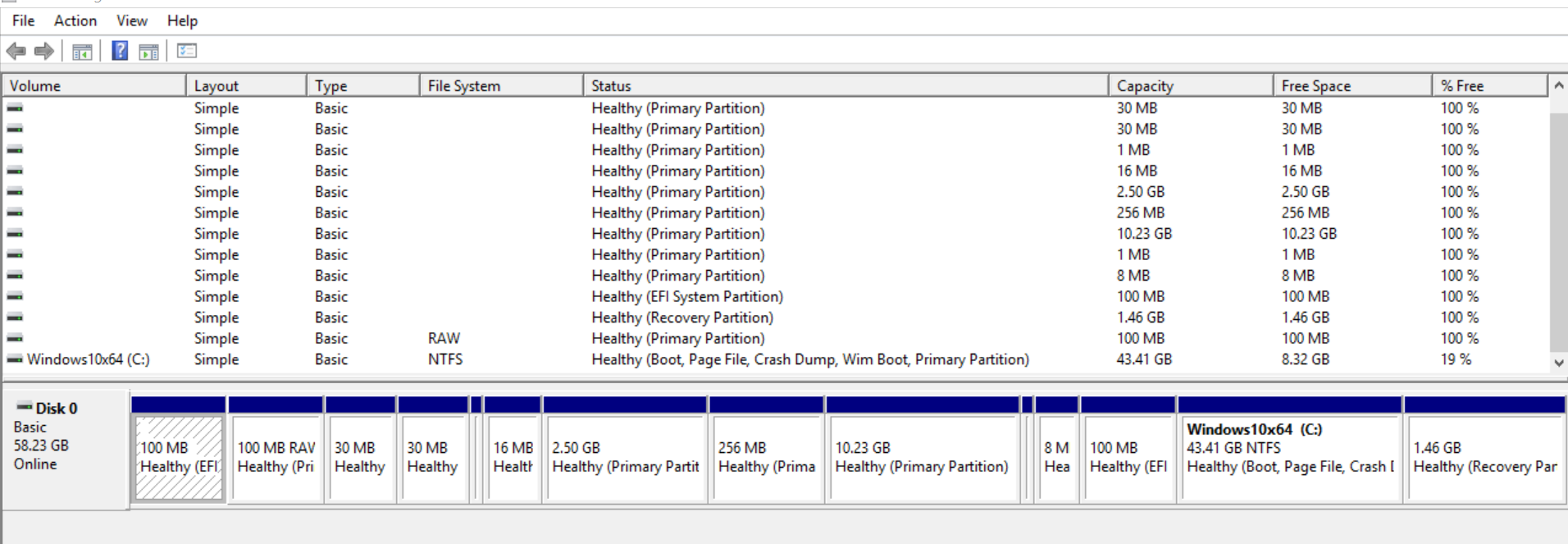Sort by the Capacity column header
The width and height of the screenshot is (1568, 544).
[1191, 85]
